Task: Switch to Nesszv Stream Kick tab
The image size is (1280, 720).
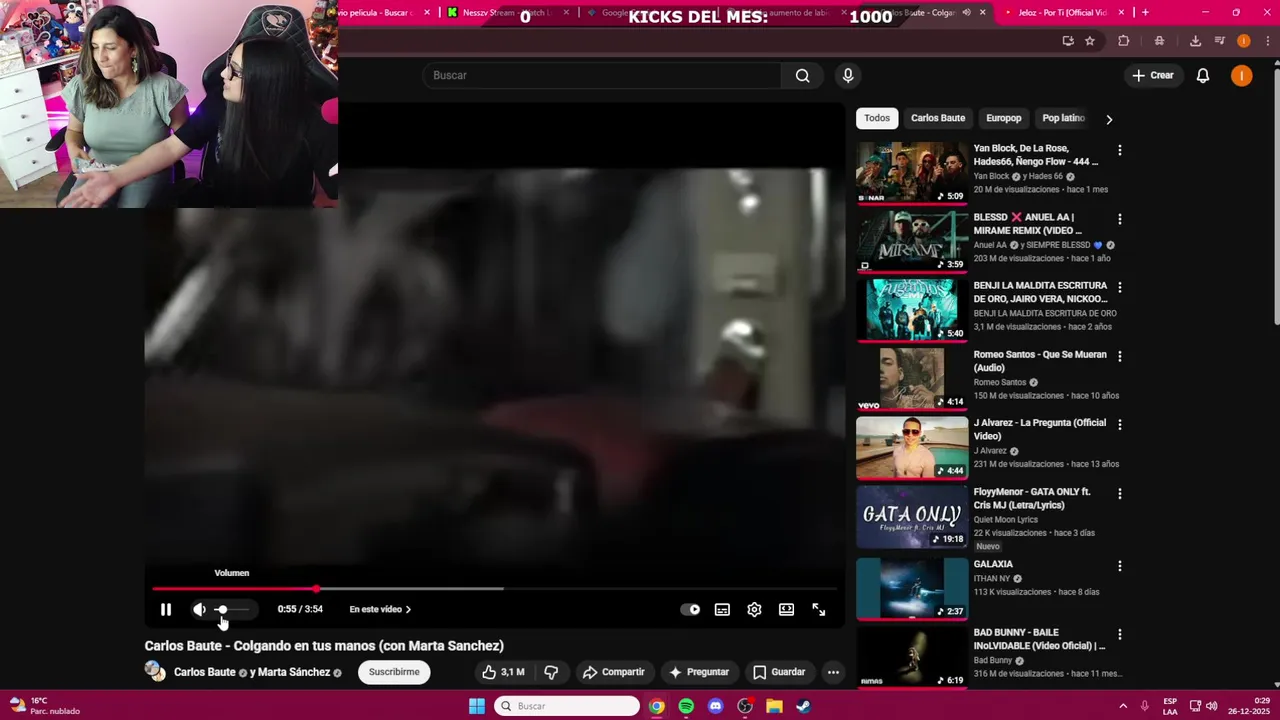Action: click(510, 12)
